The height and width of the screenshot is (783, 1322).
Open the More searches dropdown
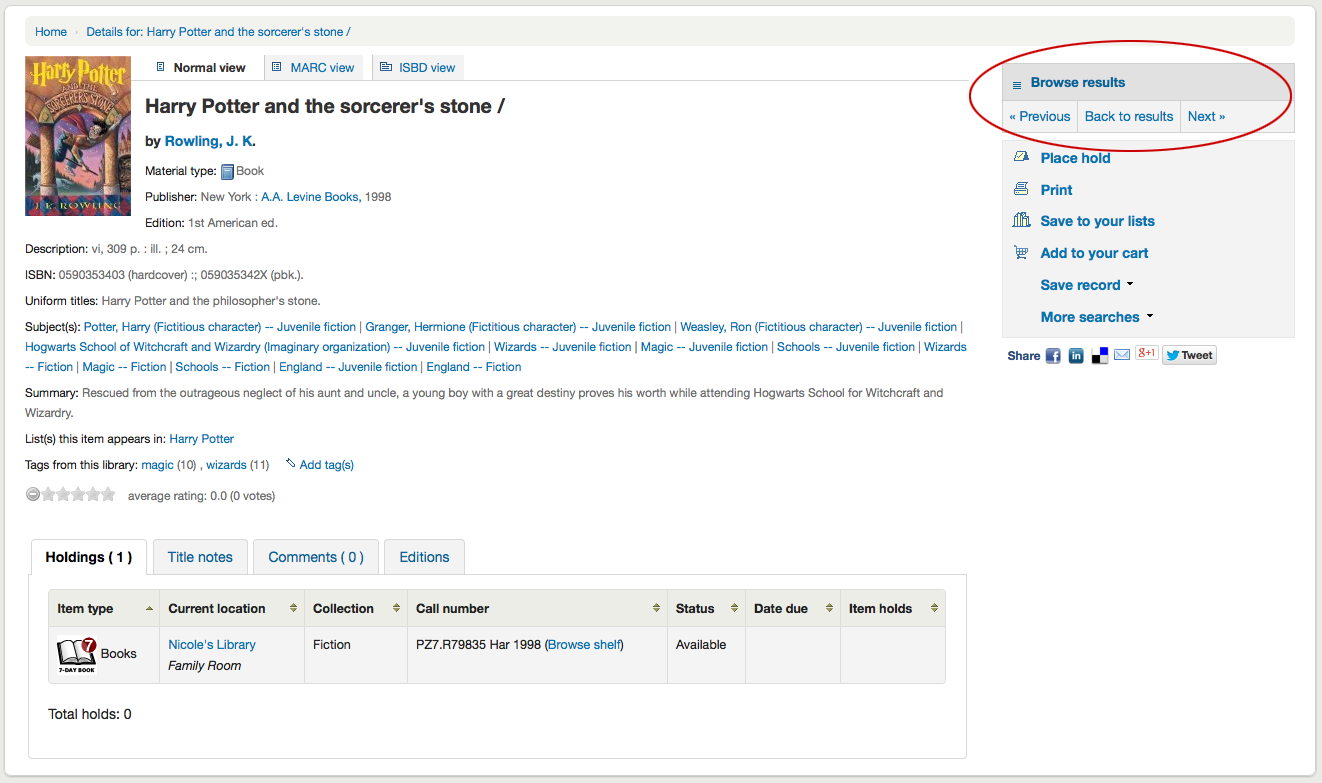(1096, 317)
